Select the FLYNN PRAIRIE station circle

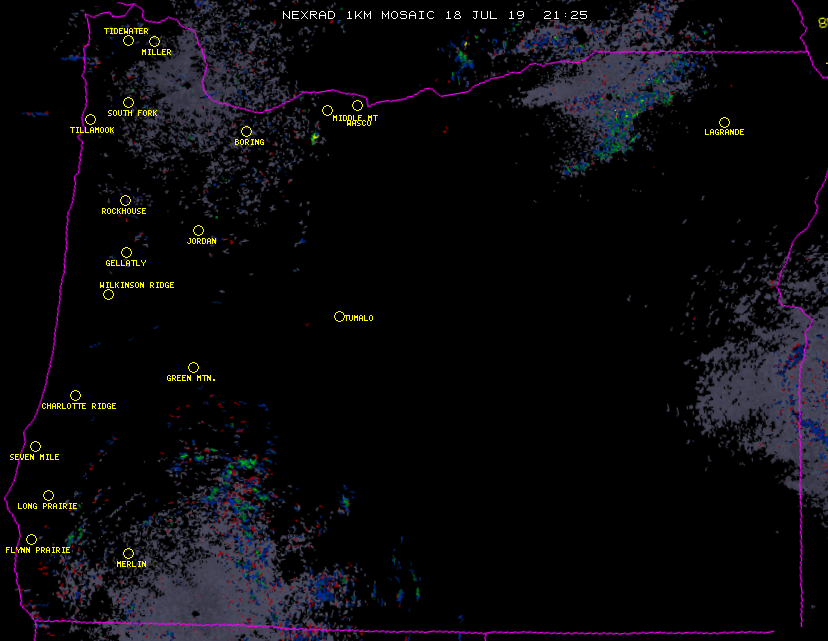(31, 539)
